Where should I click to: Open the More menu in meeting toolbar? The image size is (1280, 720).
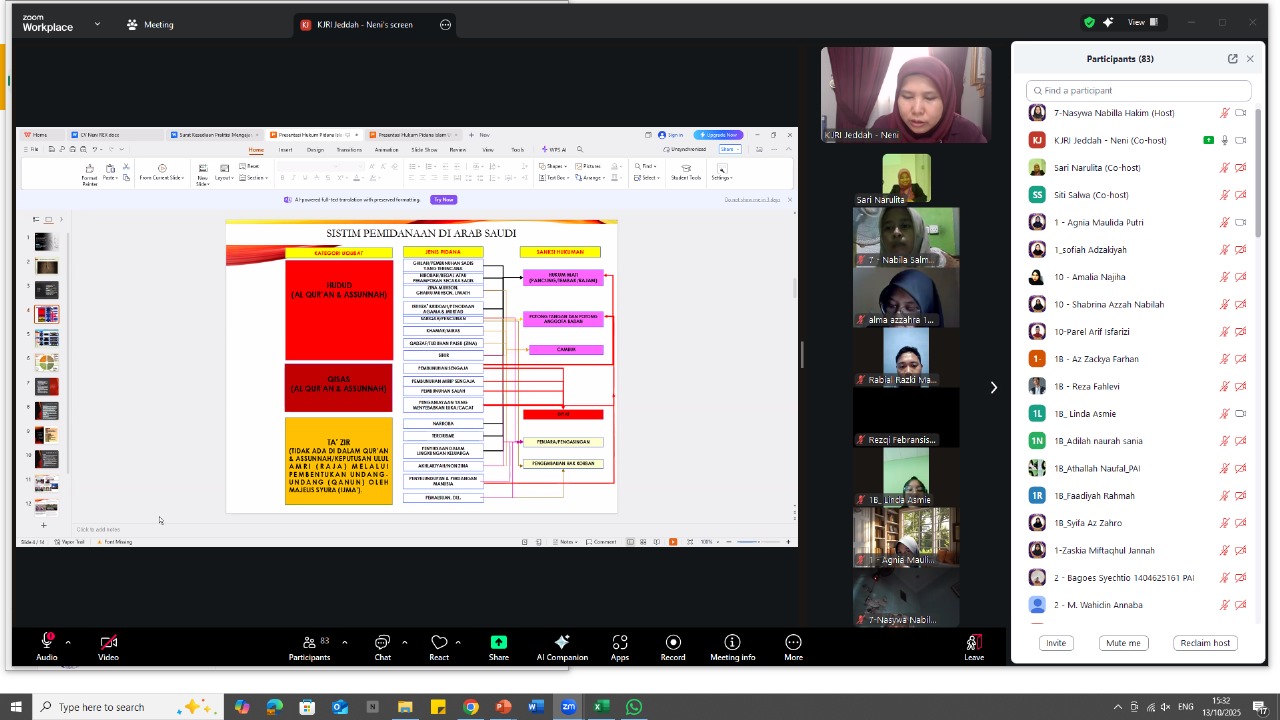pos(793,643)
